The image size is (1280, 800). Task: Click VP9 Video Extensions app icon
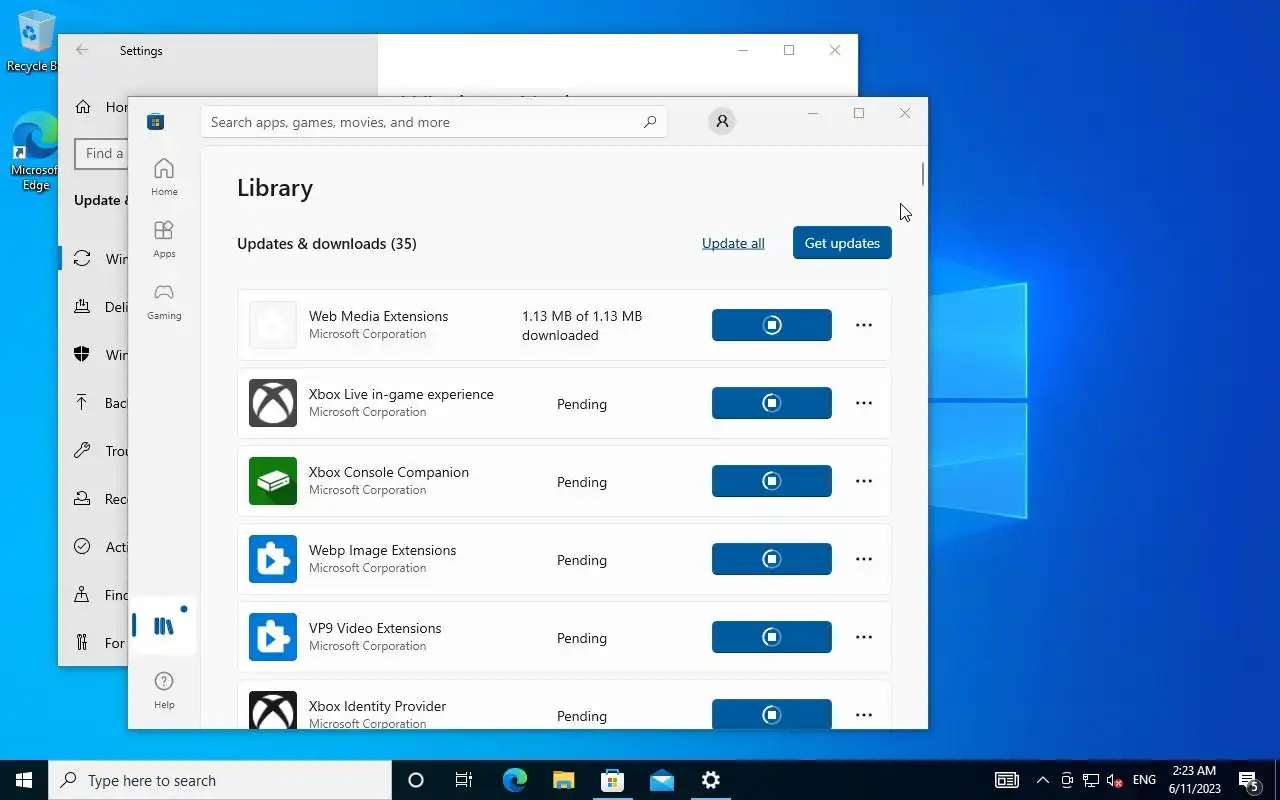pyautogui.click(x=273, y=637)
